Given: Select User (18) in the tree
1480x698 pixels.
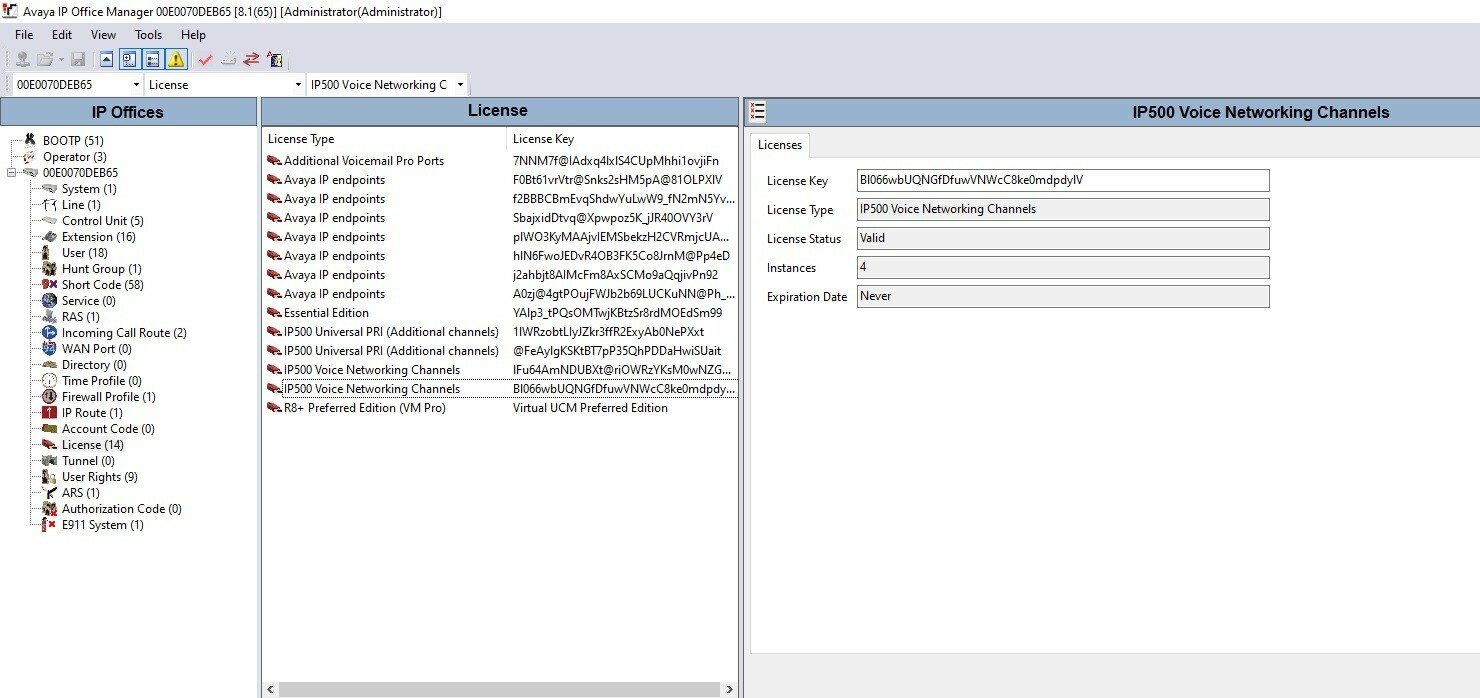Looking at the screenshot, I should tap(85, 253).
